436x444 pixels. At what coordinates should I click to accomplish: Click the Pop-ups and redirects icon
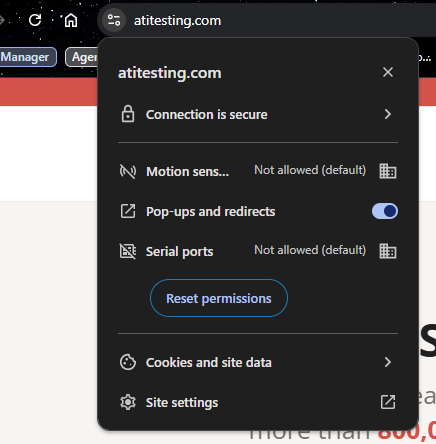click(128, 211)
